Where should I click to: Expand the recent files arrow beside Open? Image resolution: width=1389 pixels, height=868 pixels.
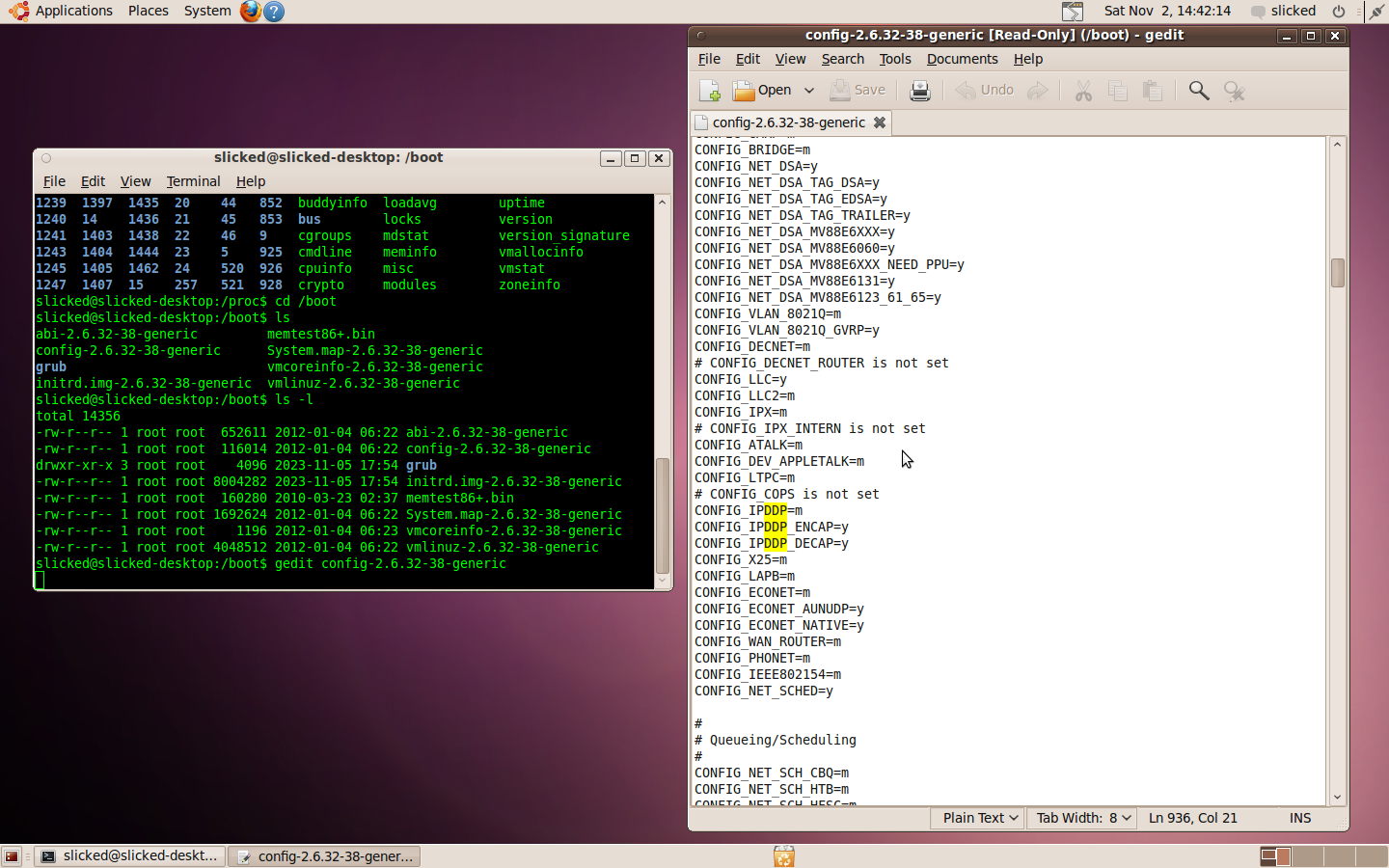tap(809, 91)
